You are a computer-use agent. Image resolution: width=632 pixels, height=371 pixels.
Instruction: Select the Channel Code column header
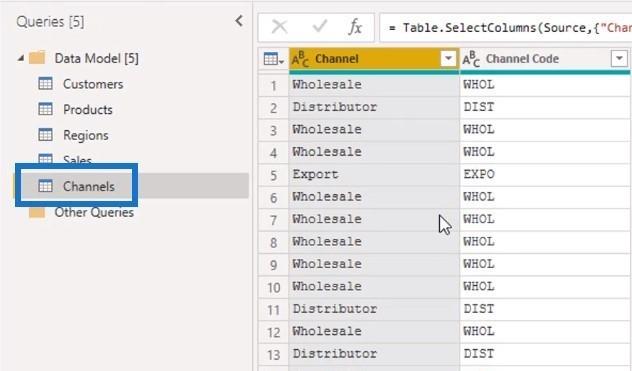(x=545, y=59)
